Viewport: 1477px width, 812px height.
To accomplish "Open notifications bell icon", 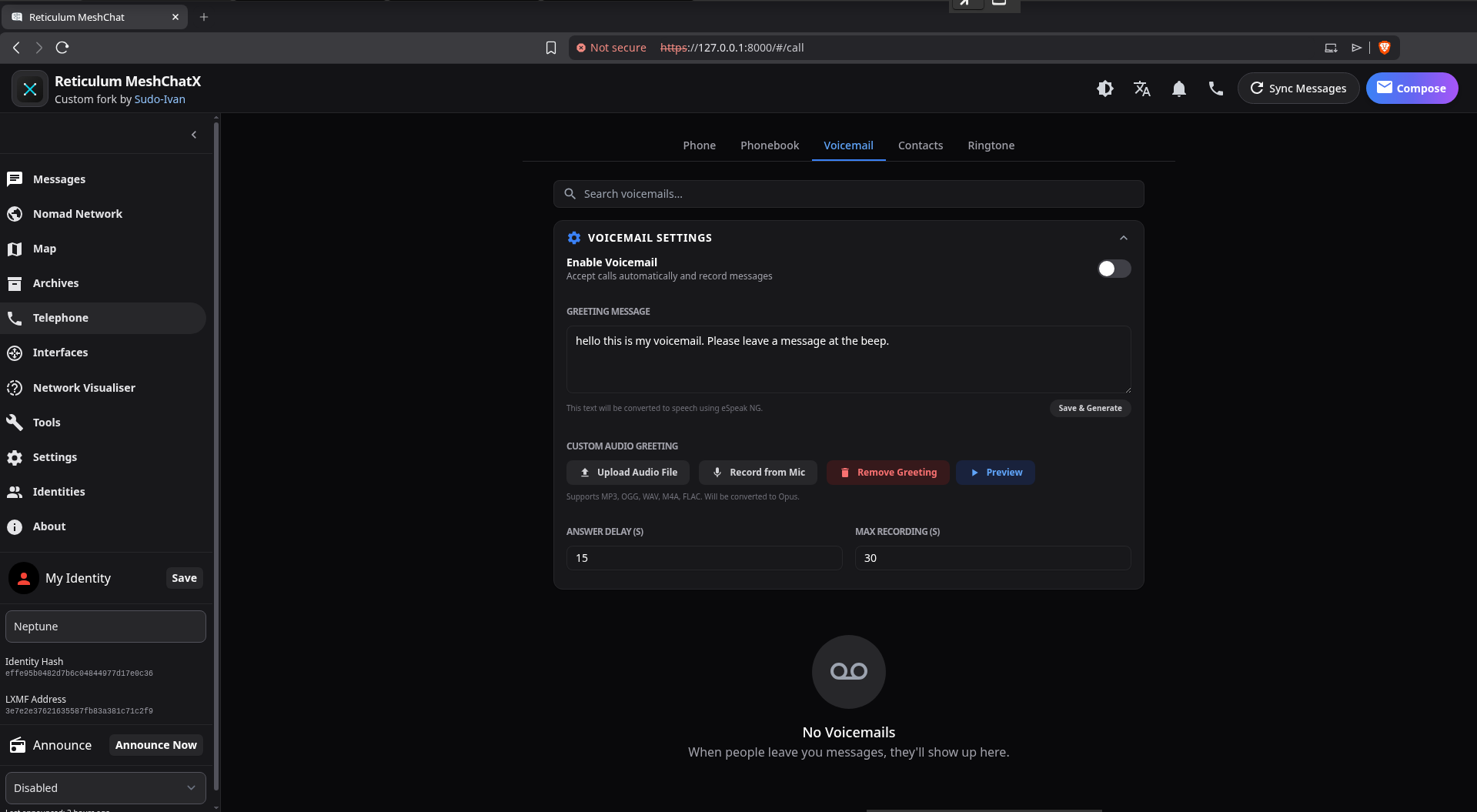I will click(1178, 89).
